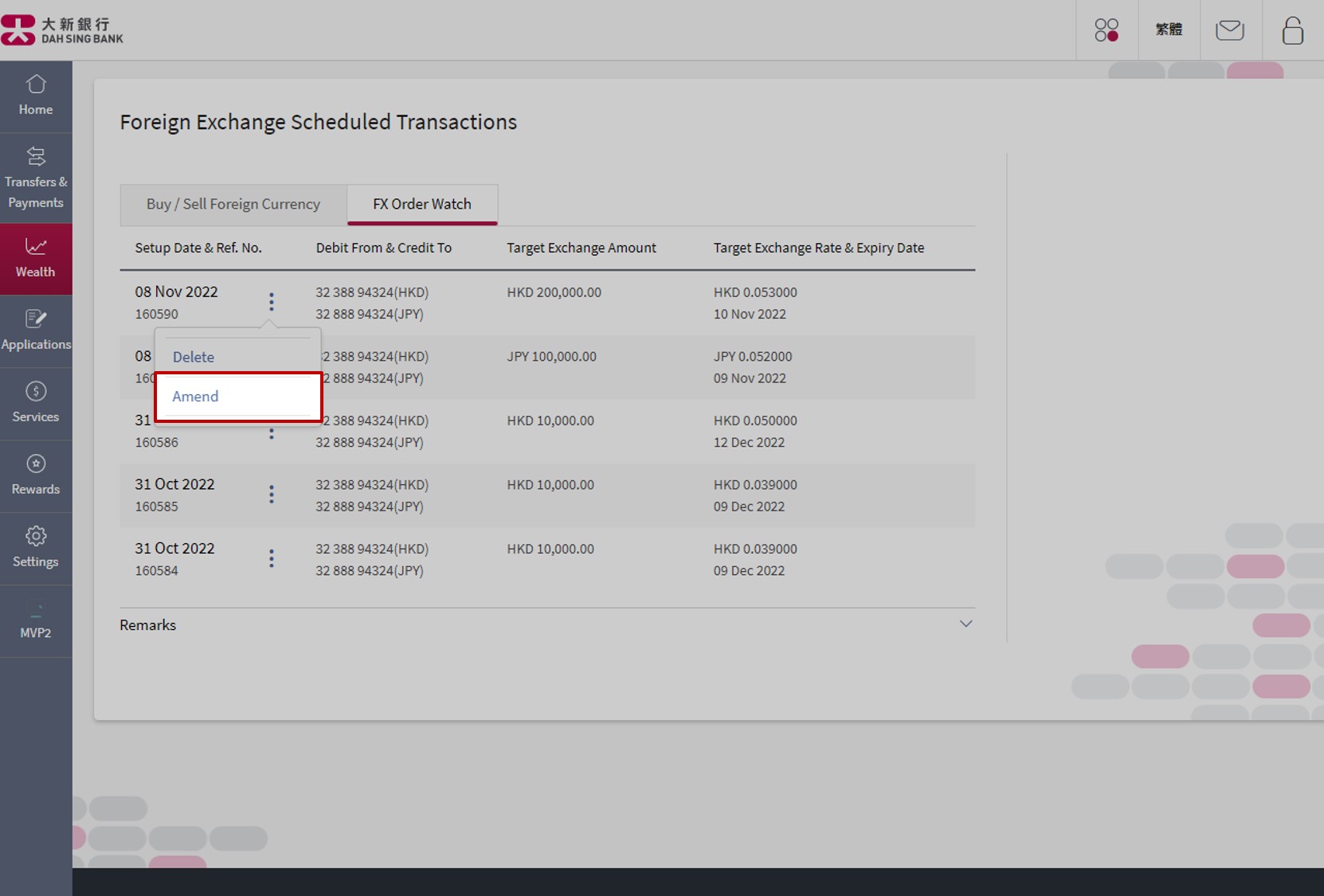1324x896 pixels.
Task: Click the Setup Date & Ref. No. header
Action: (198, 248)
